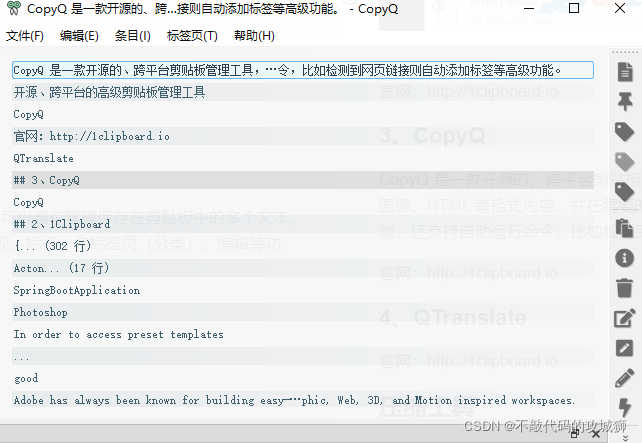This screenshot has height=443, width=642.
Task: Open the 标签页(T) menu
Action: (192, 36)
